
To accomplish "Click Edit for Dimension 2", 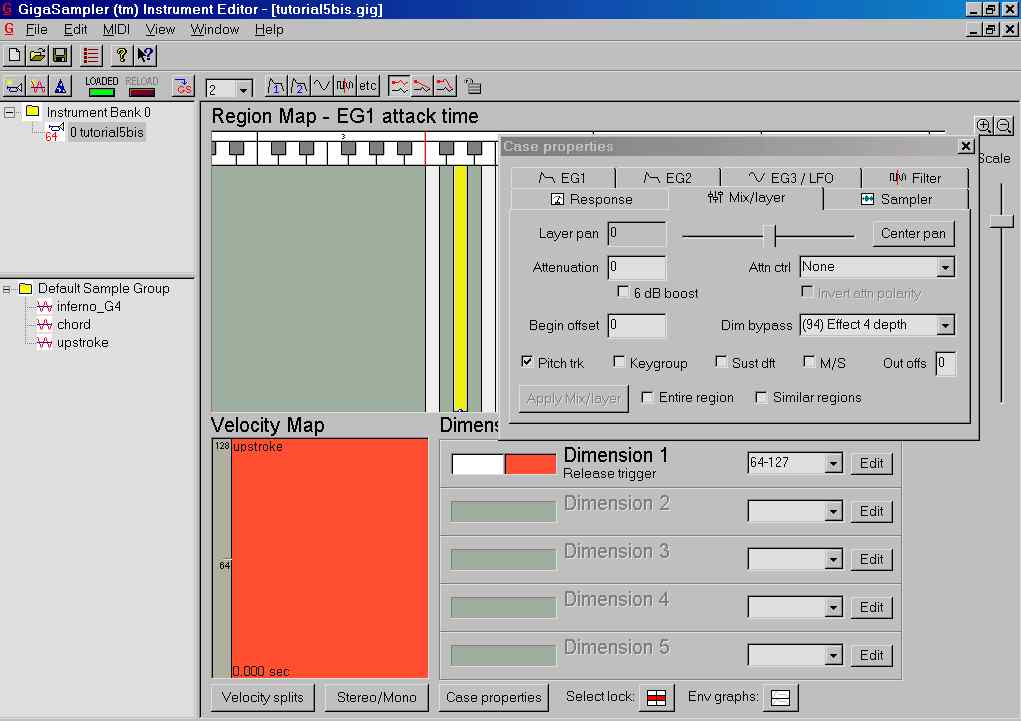I will [871, 511].
